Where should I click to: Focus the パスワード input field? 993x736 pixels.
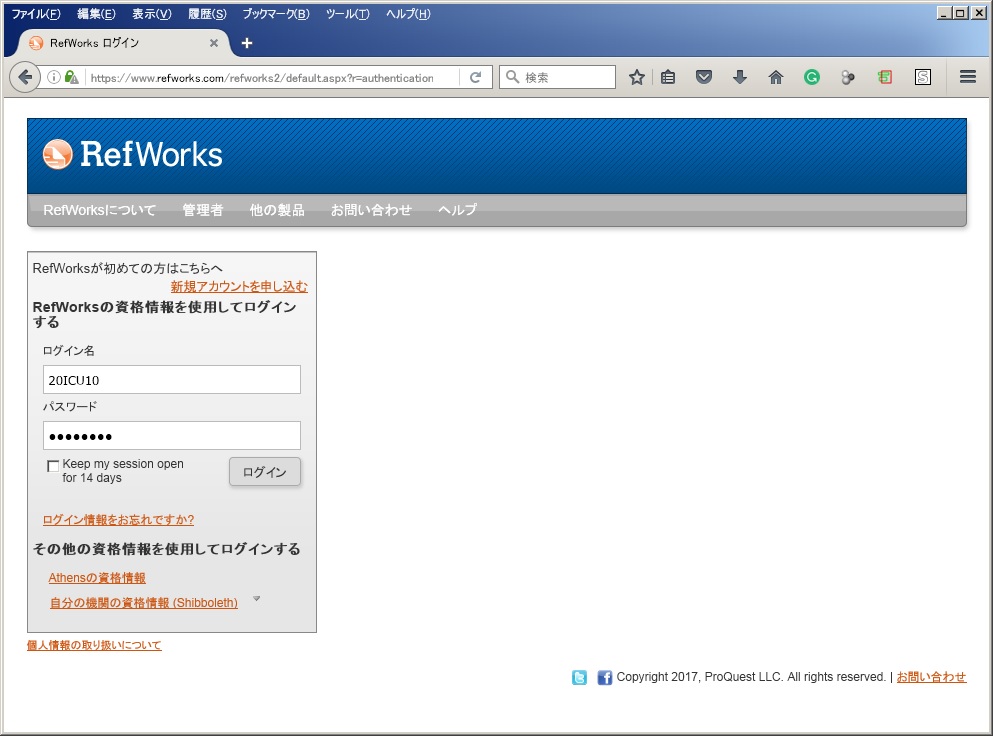(172, 436)
